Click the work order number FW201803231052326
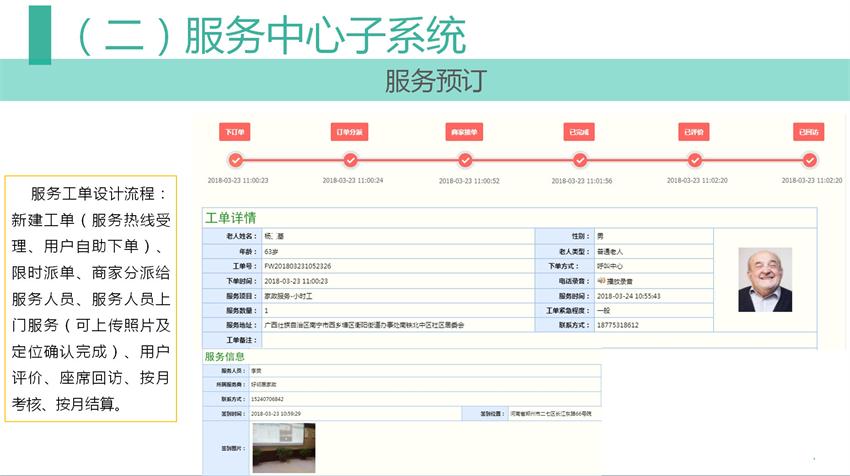The width and height of the screenshot is (850, 476). [297, 267]
